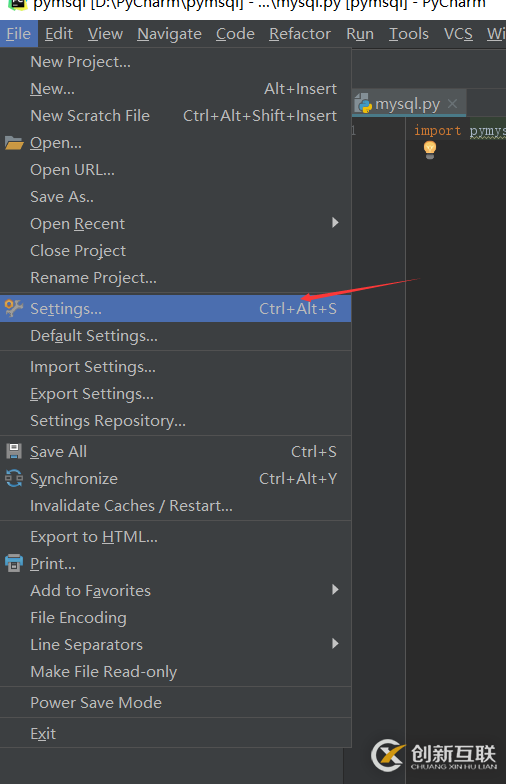
Task: Click the Synchronize arrows icon
Action: pos(14,478)
